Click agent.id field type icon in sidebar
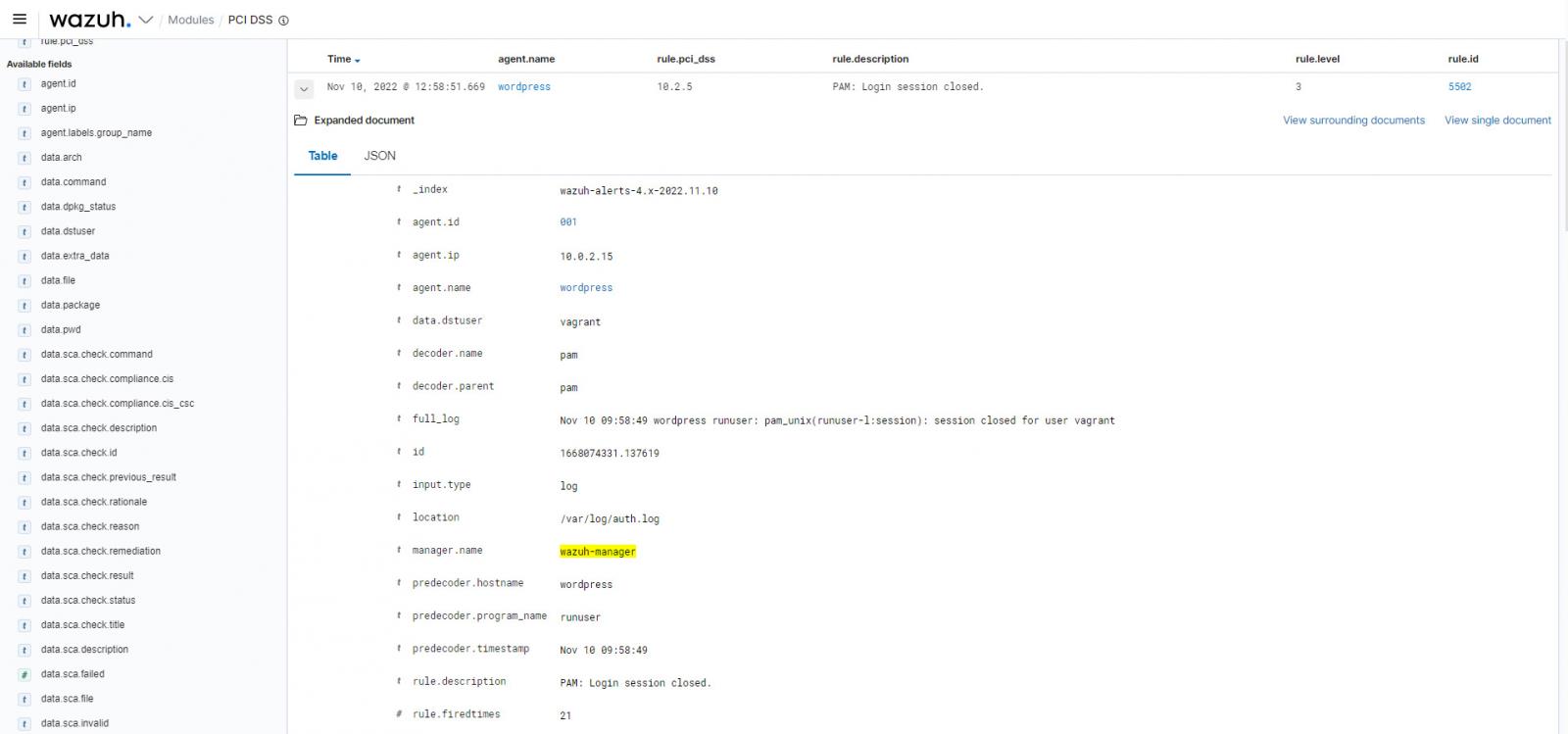The width and height of the screenshot is (1568, 734). coord(24,84)
